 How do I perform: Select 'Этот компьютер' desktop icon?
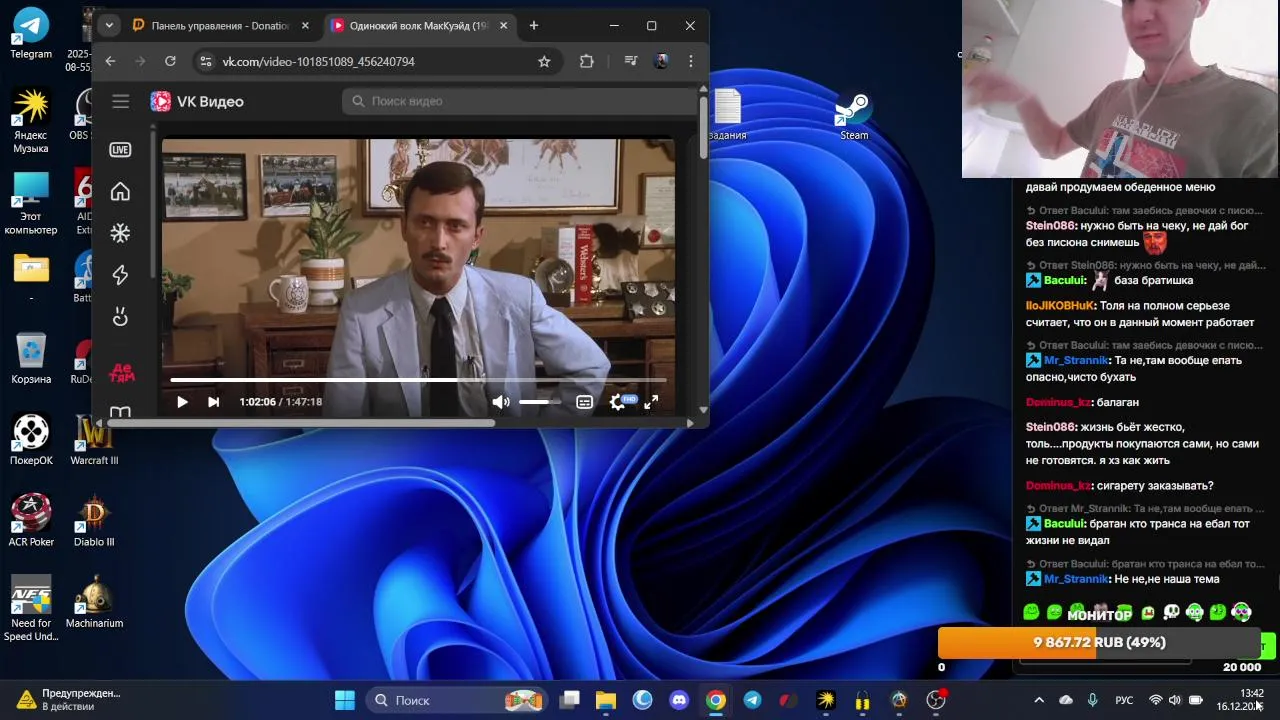tap(31, 203)
